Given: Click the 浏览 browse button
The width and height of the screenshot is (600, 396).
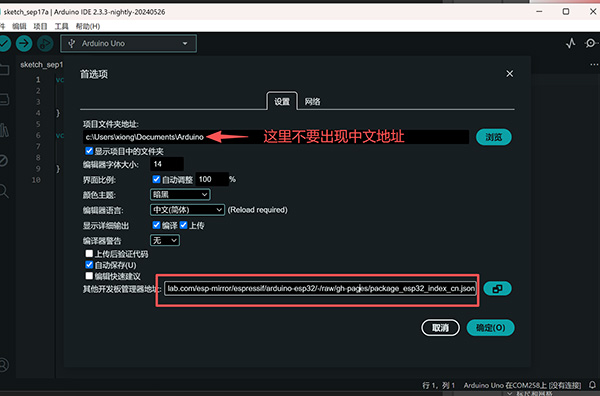Looking at the screenshot, I should 494,137.
